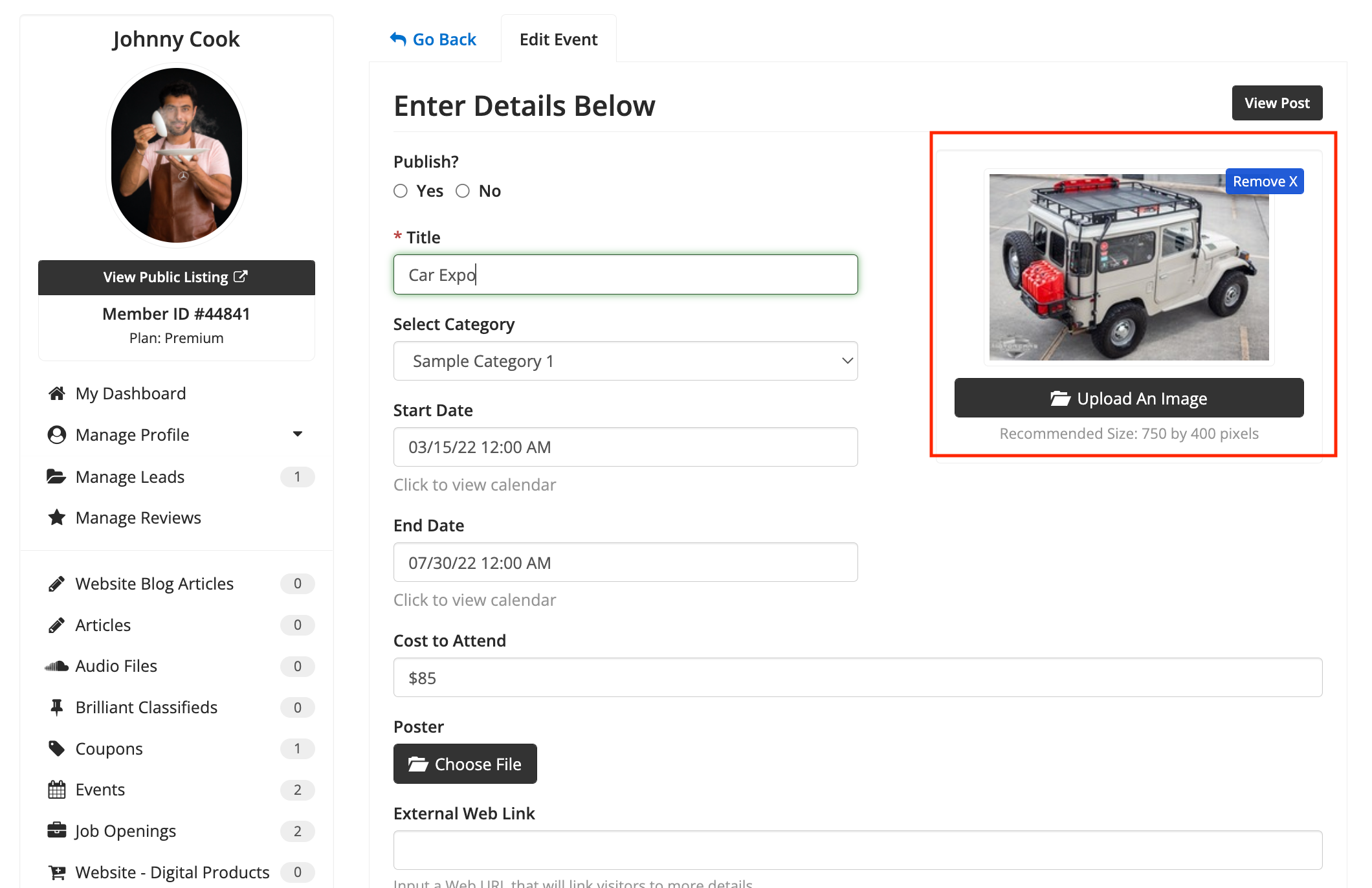Viewport: 1372px width, 888px height.
Task: Click the Manage Leads folder icon
Action: (56, 477)
